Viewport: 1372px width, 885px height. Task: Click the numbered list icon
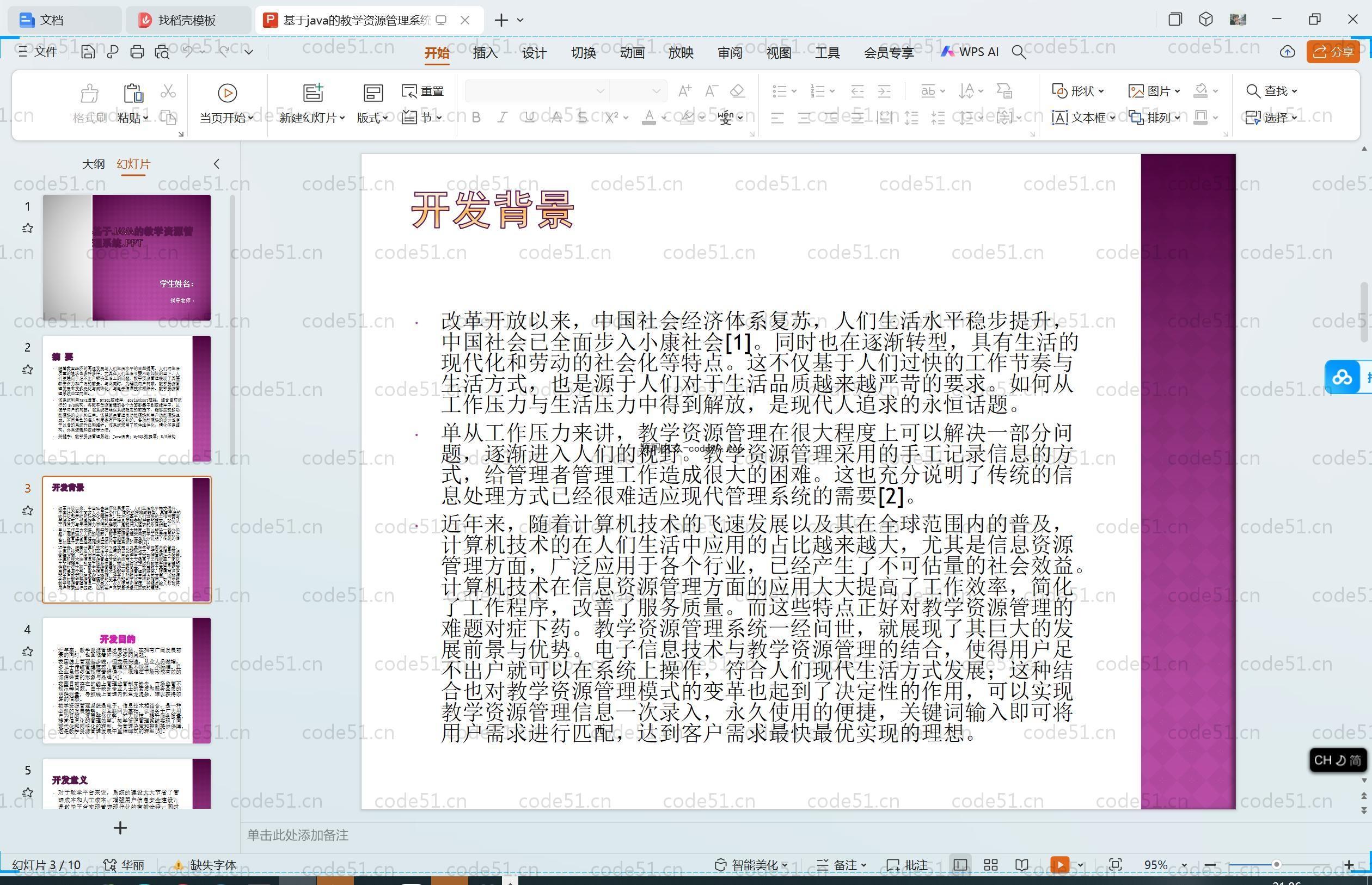(817, 91)
